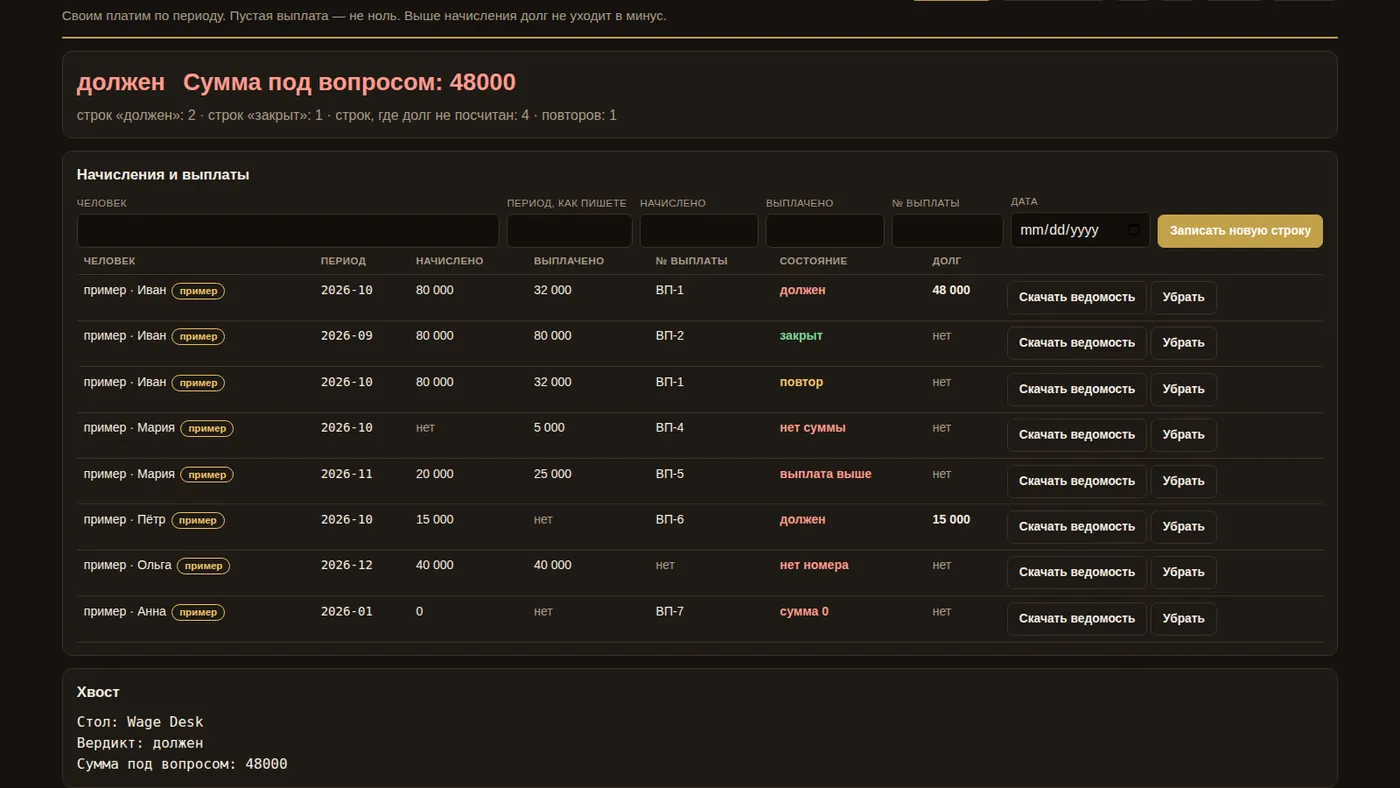Viewport: 1400px width, 788px height.
Task: Click the Человек input field
Action: point(288,230)
